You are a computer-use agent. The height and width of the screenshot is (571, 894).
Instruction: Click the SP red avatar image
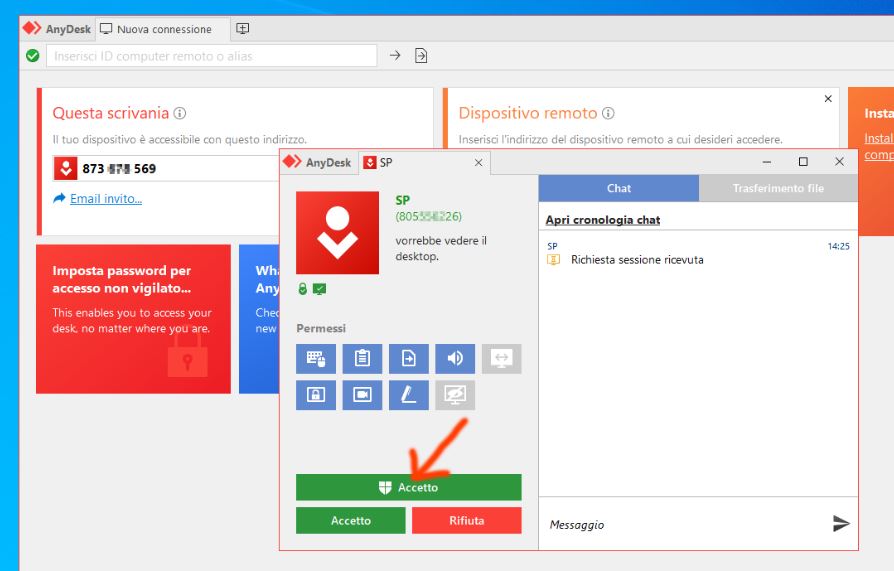point(338,233)
